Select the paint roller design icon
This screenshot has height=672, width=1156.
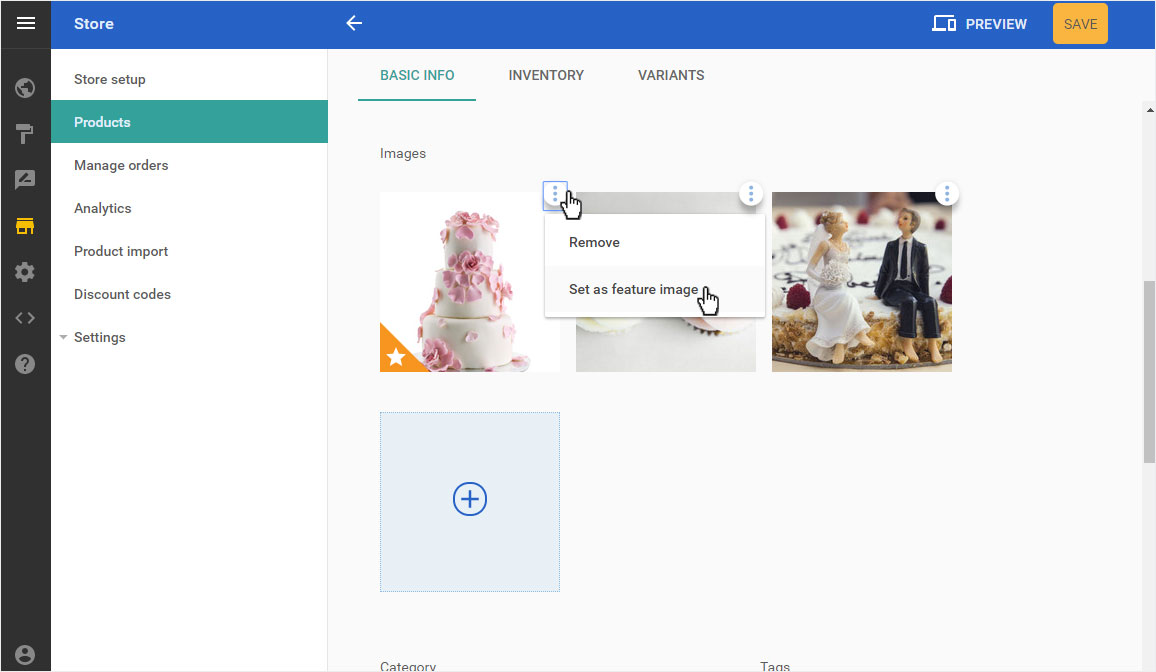click(25, 134)
